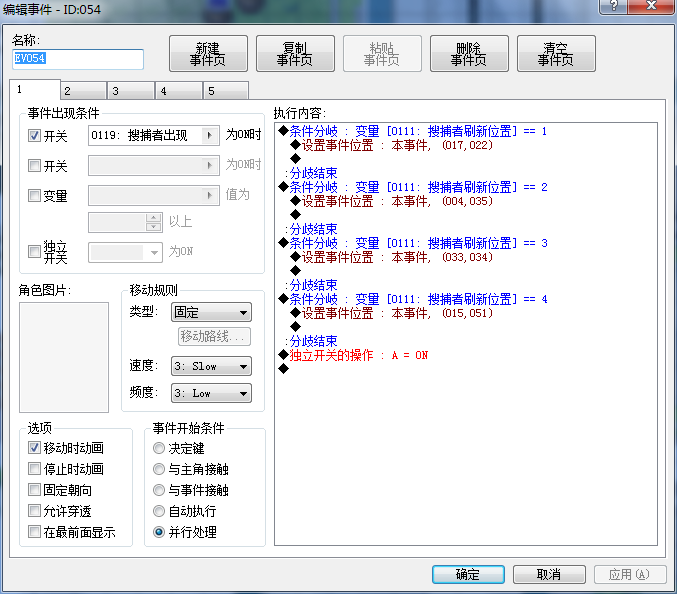Select the last empty diamond command line
This screenshot has width=677, height=594.
[284, 369]
